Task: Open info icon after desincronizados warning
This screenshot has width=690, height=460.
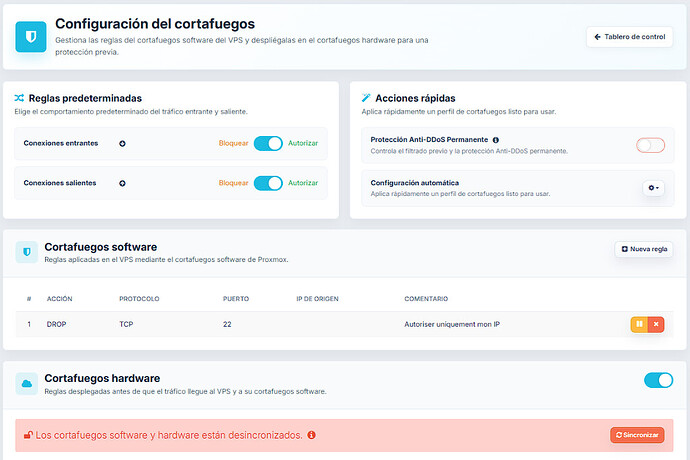Action: tap(312, 435)
